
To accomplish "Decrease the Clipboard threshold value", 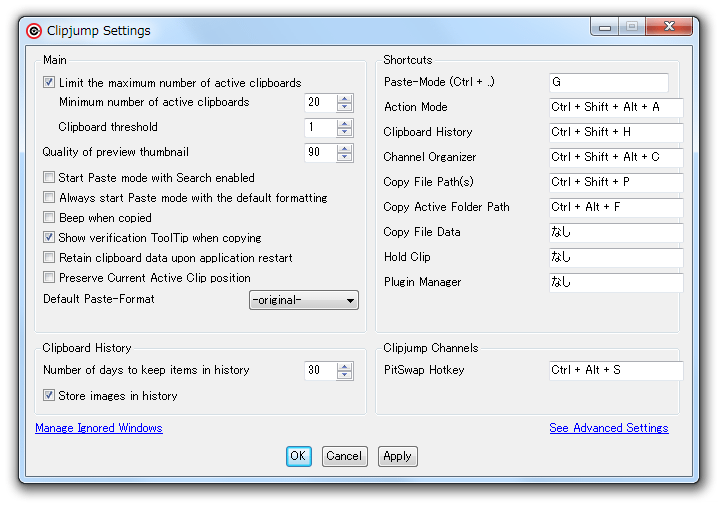I will click(x=344, y=132).
